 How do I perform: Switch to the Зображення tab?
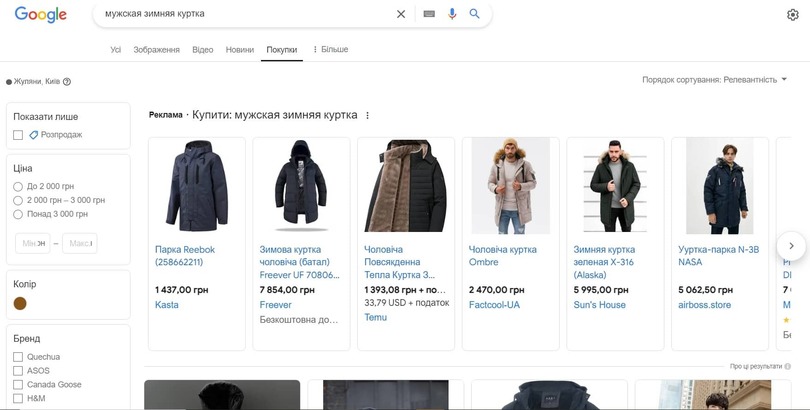point(157,50)
